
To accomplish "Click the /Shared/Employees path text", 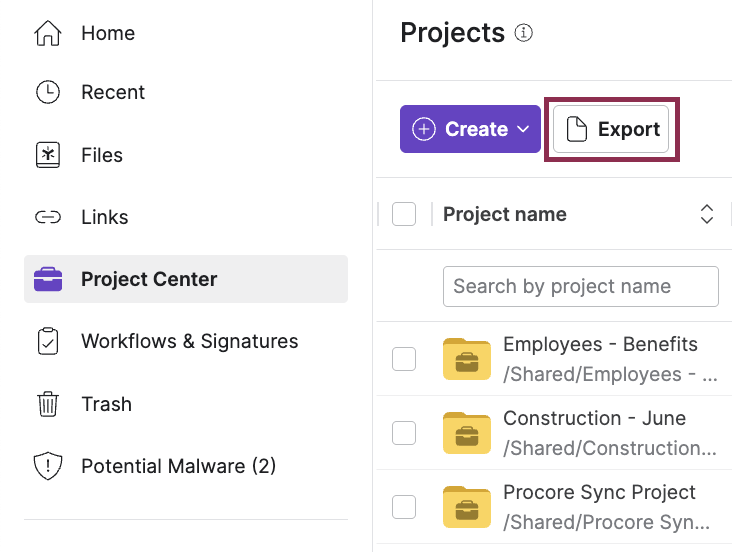I will pyautogui.click(x=610, y=374).
